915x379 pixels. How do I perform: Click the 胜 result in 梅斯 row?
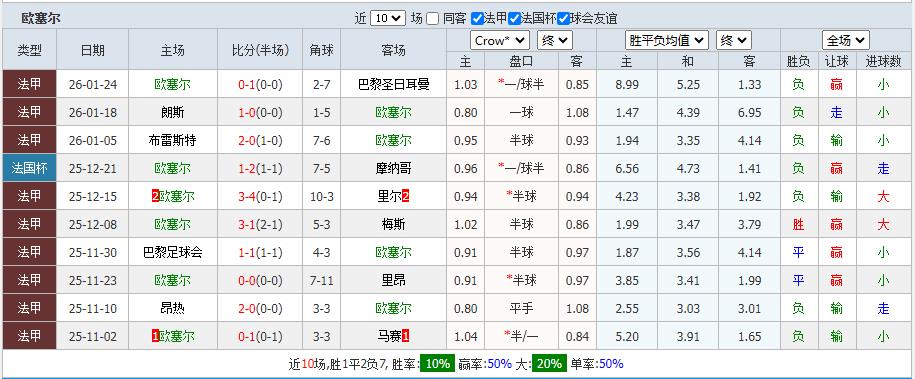(798, 225)
